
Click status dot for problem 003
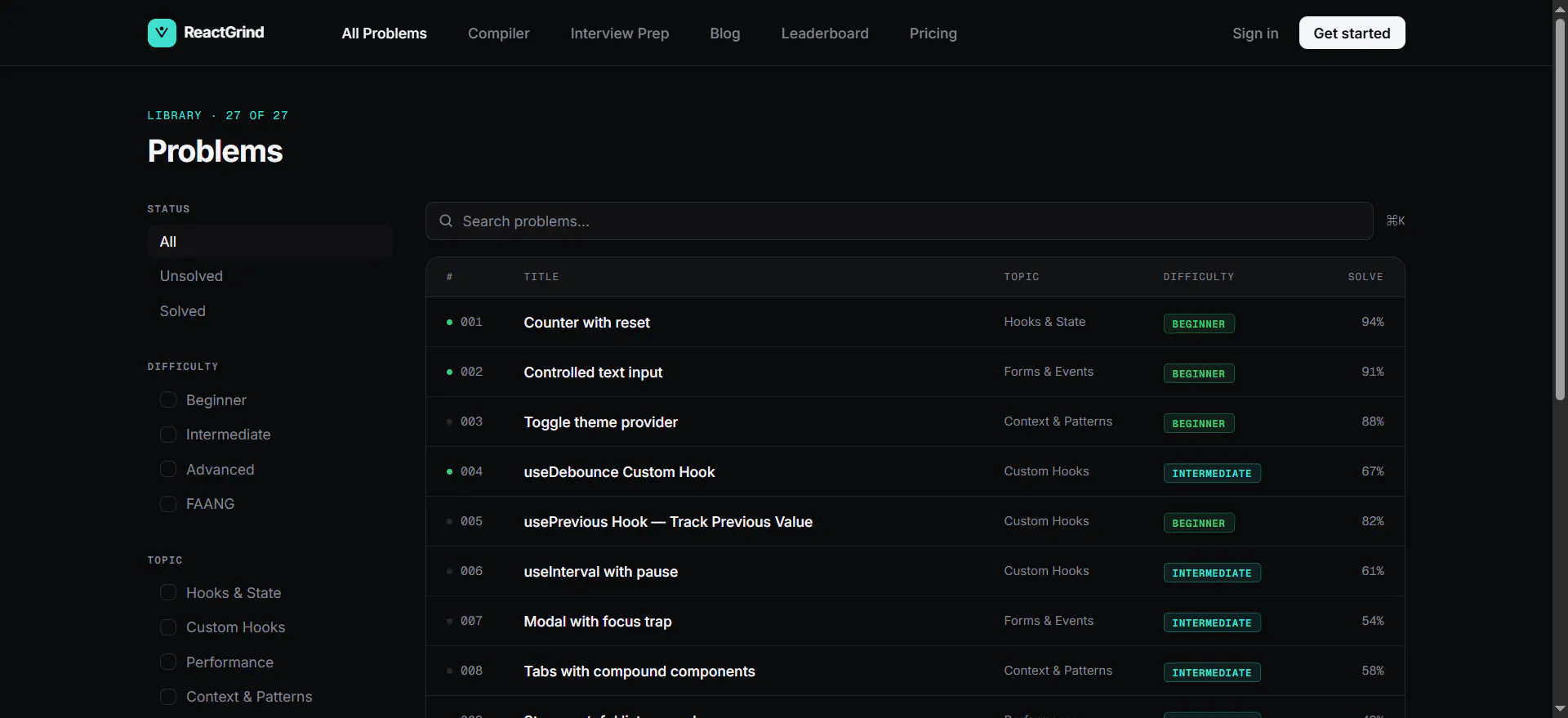point(449,421)
